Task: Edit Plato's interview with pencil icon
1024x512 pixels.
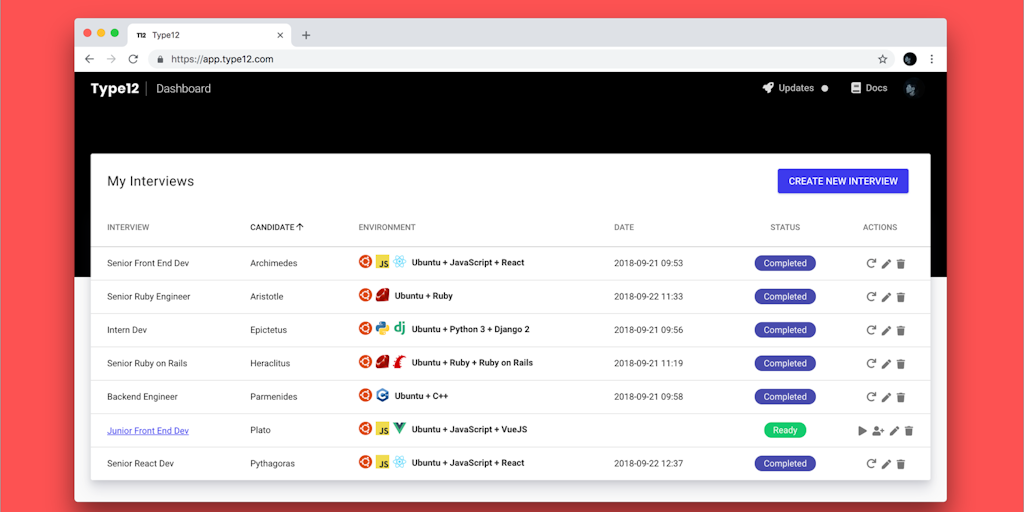Action: (x=895, y=430)
